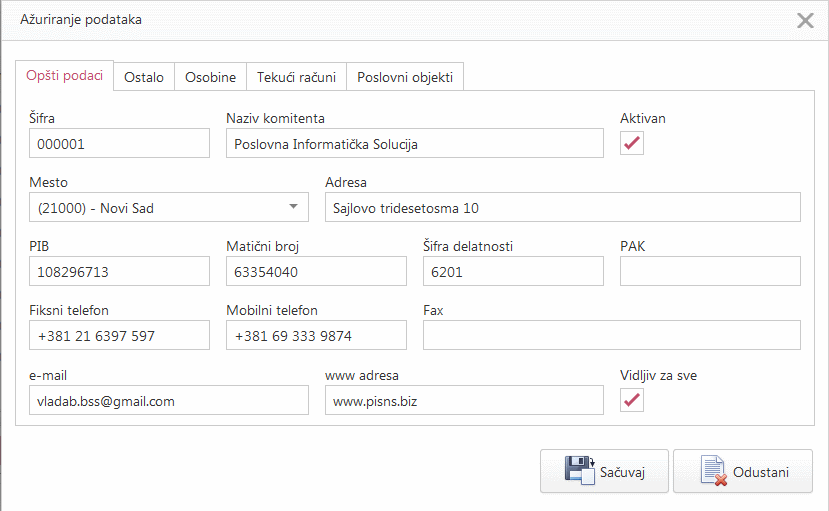Screen dimensions: 829x511
Task: Toggle the Vidljiv za sve checkbox
Action: tap(632, 400)
